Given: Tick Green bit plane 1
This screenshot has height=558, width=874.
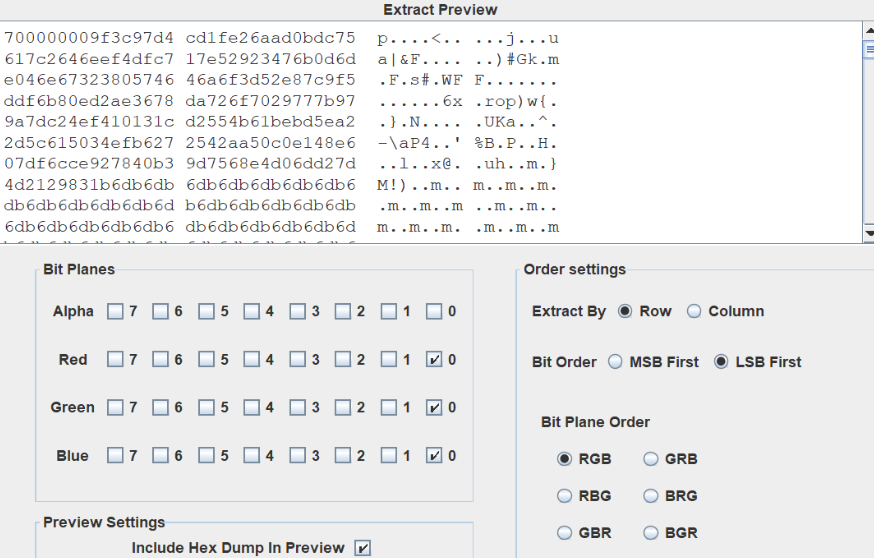Looking at the screenshot, I should tap(389, 407).
